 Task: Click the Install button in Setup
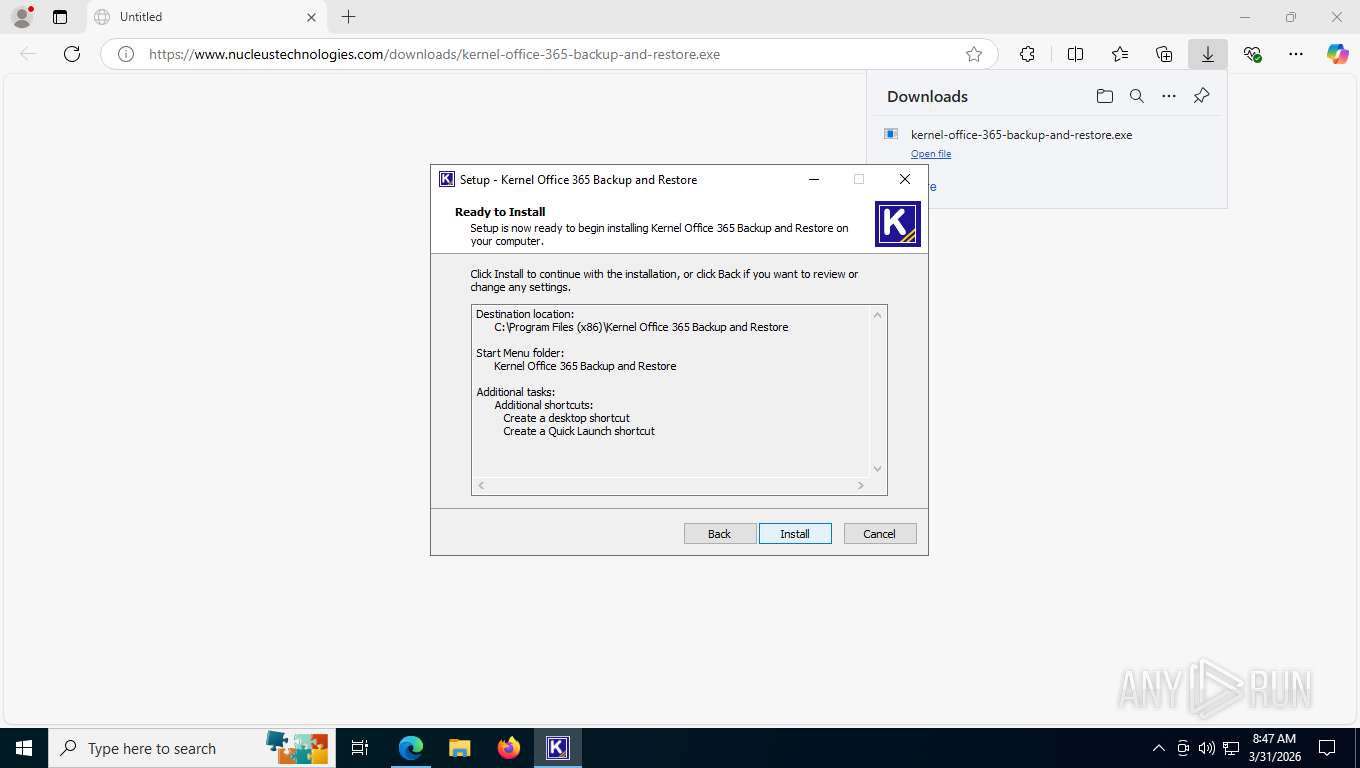(x=795, y=534)
